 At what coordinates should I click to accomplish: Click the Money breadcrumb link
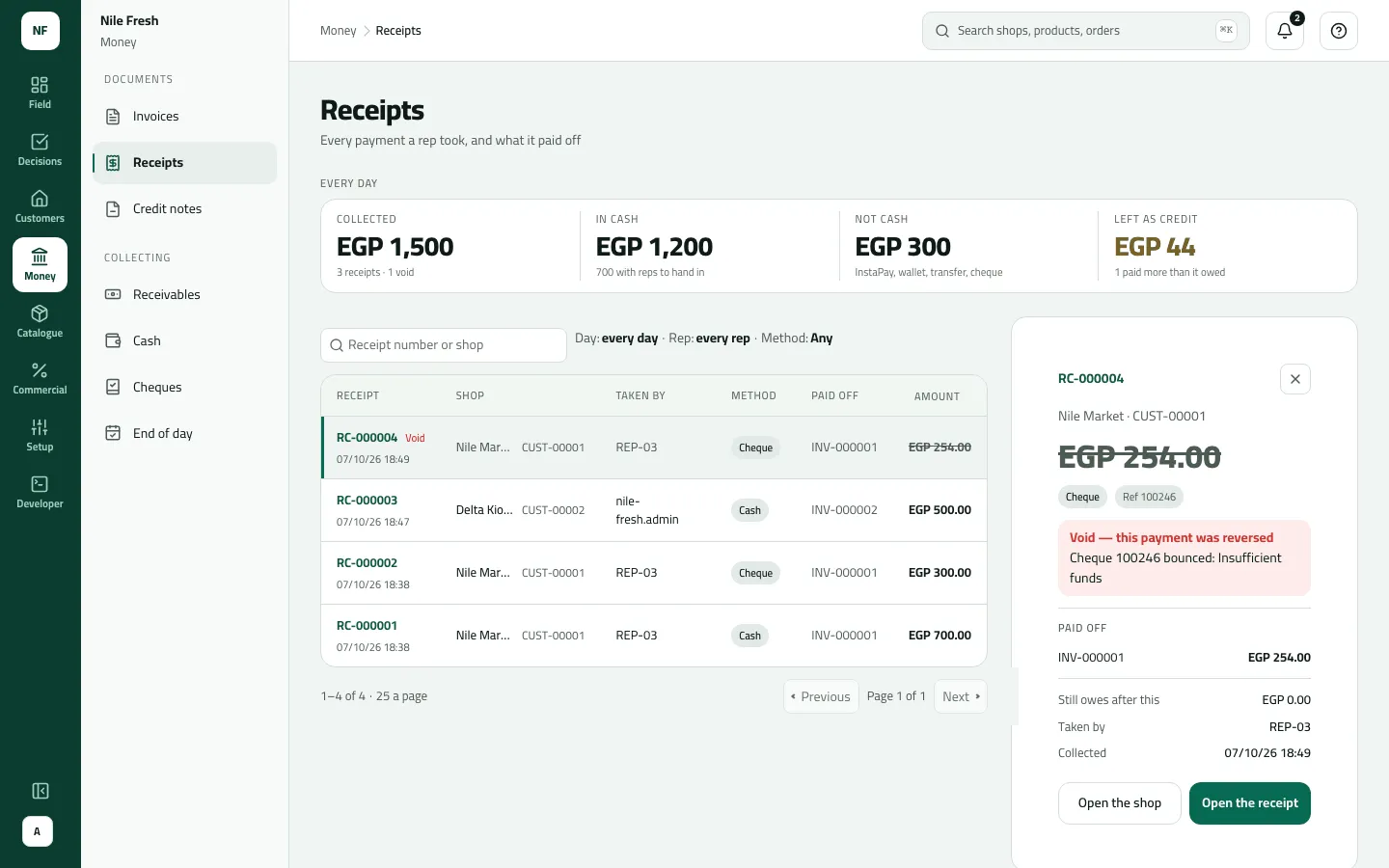[x=338, y=31]
